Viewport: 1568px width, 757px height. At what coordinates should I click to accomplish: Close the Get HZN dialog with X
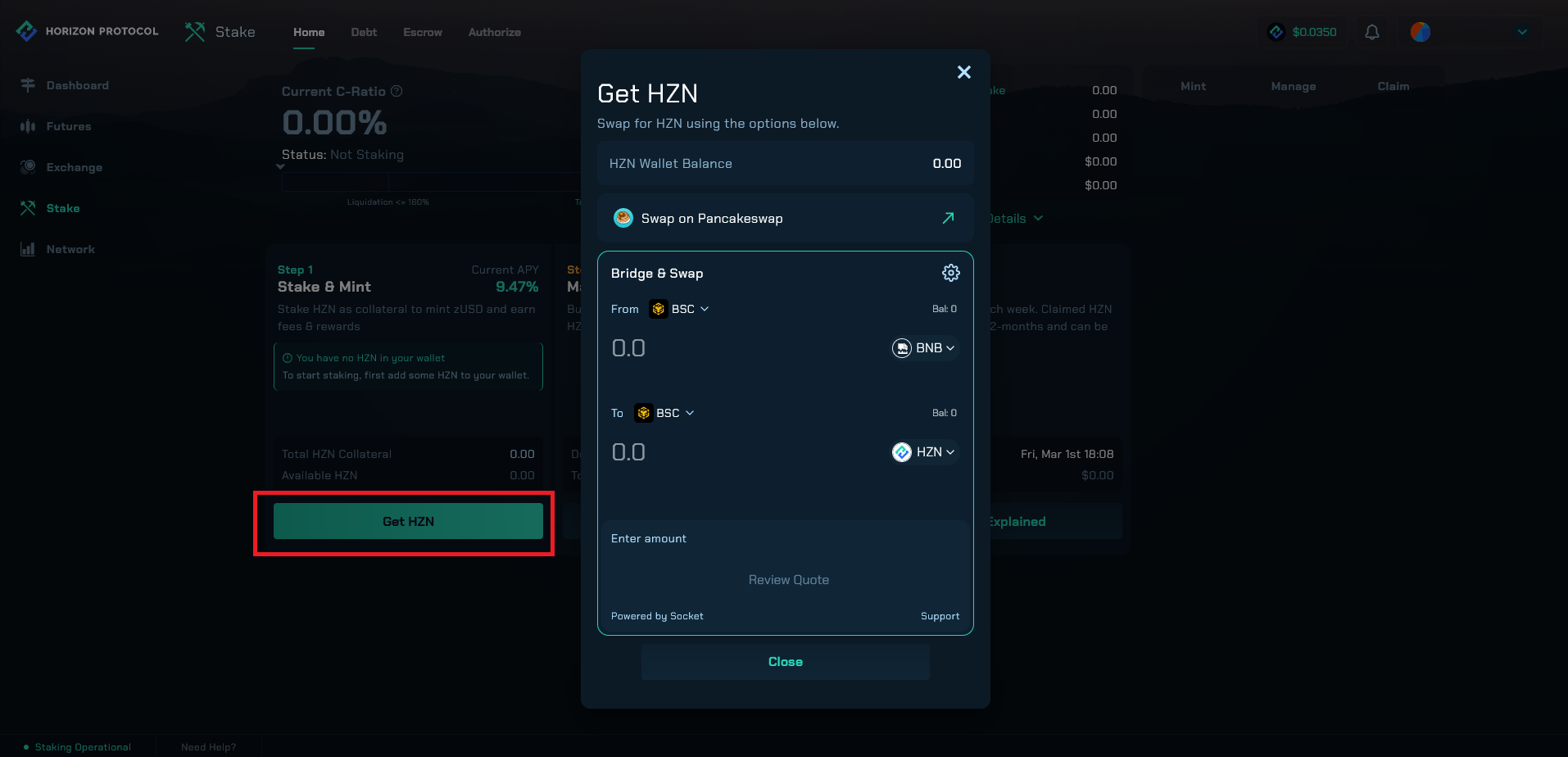click(964, 72)
